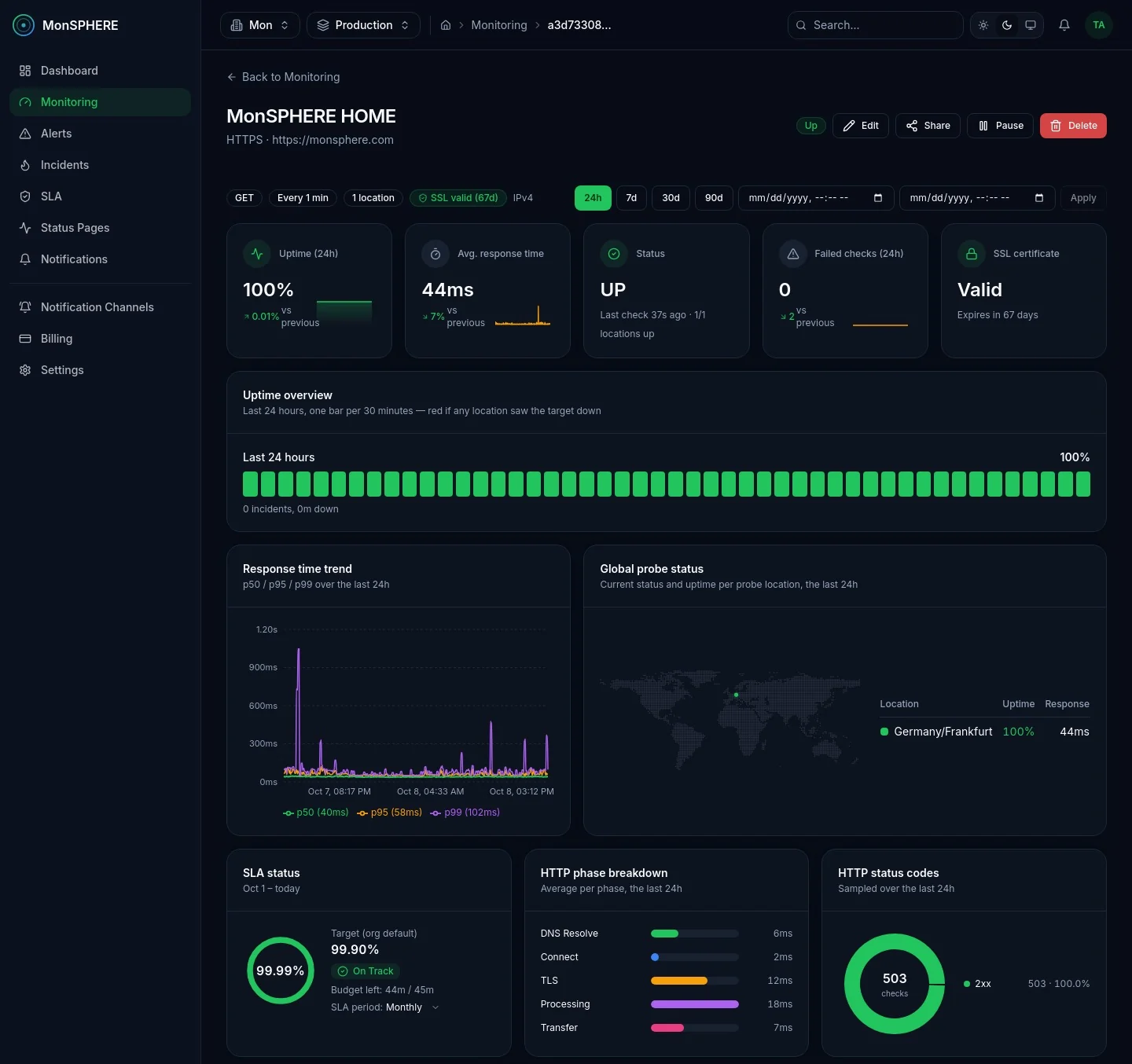1132x1064 pixels.
Task: Switch to system theme monitor toggle
Action: tap(1031, 25)
